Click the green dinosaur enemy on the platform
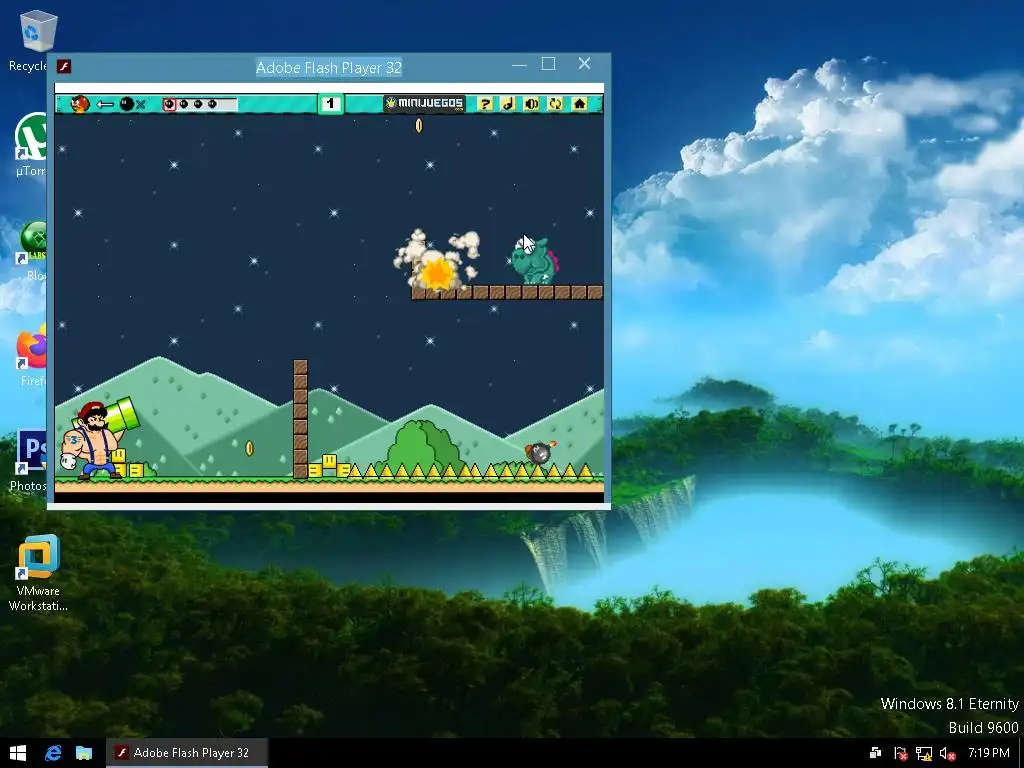 pyautogui.click(x=534, y=261)
